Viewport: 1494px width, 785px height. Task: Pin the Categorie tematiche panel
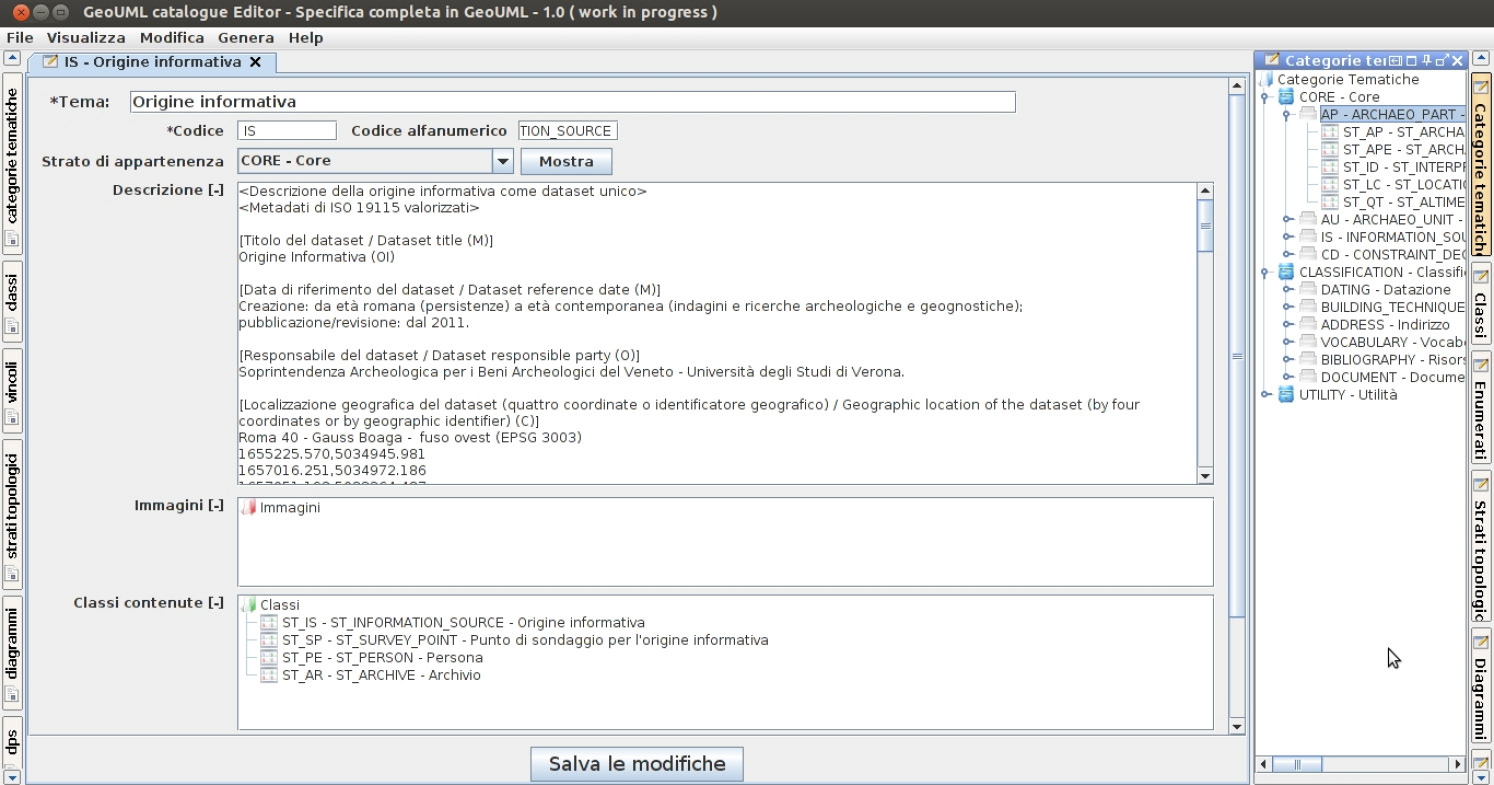[x=1427, y=61]
